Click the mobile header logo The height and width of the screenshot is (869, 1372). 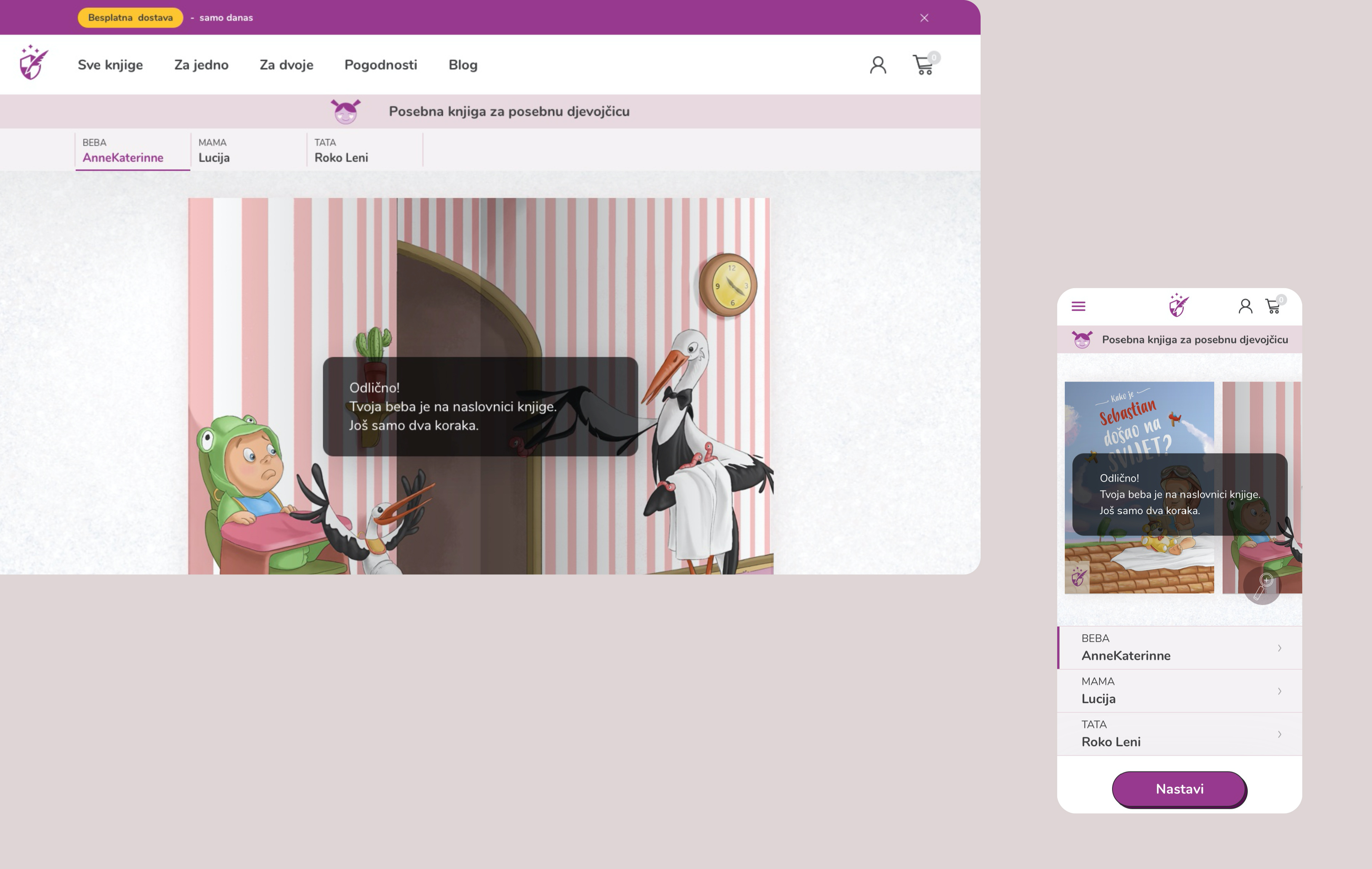[x=1178, y=306]
